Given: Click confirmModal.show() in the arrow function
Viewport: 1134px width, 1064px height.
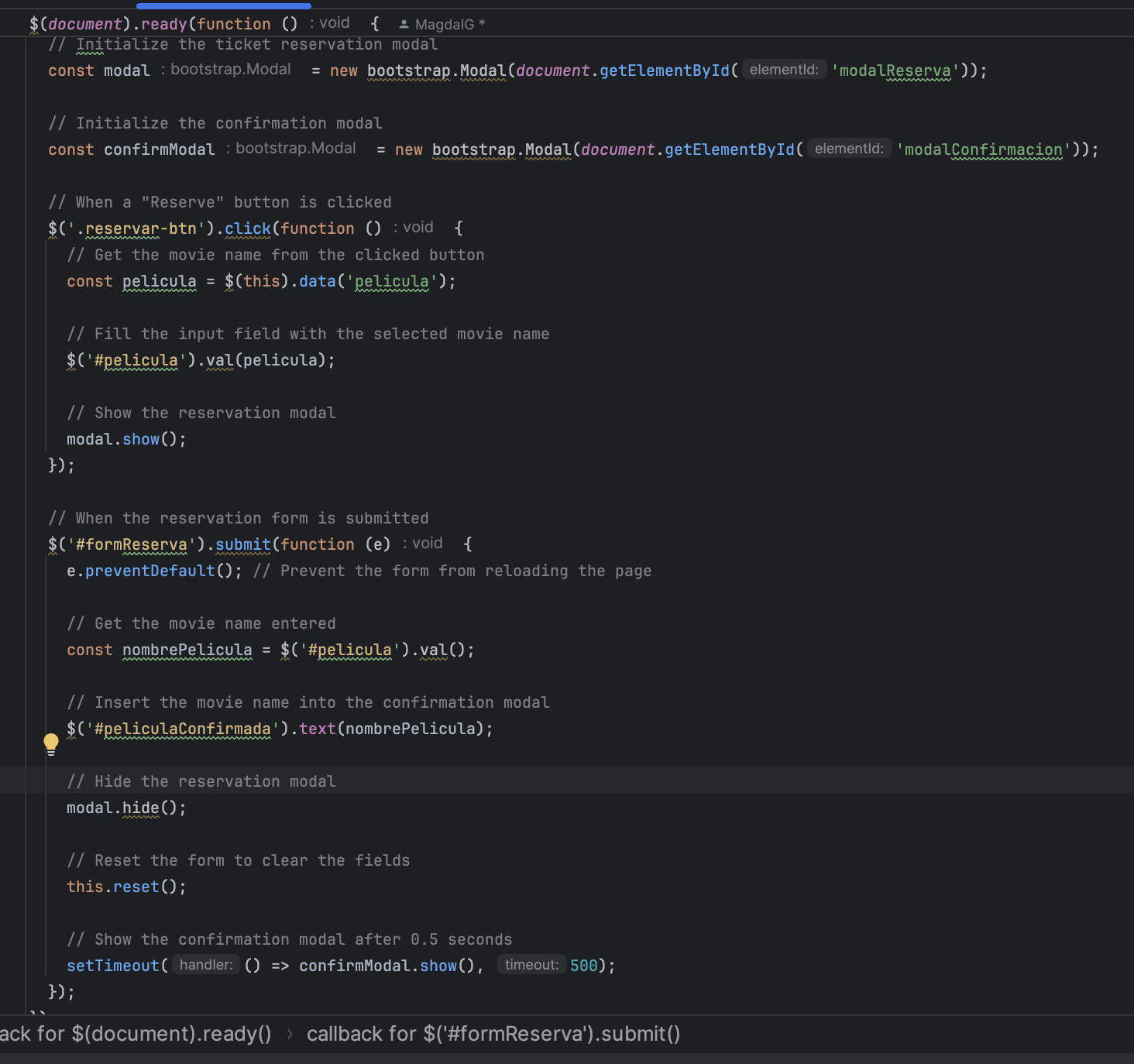Looking at the screenshot, I should point(387,966).
